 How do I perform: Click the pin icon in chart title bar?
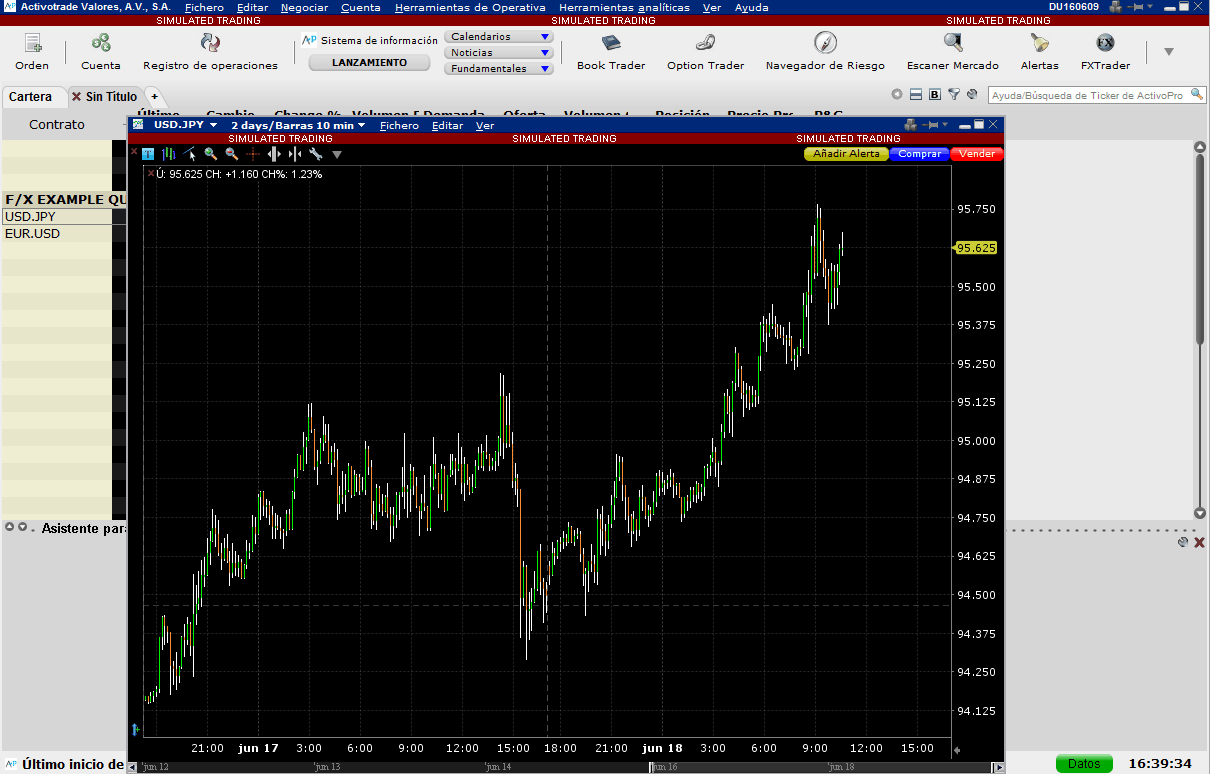click(x=930, y=125)
